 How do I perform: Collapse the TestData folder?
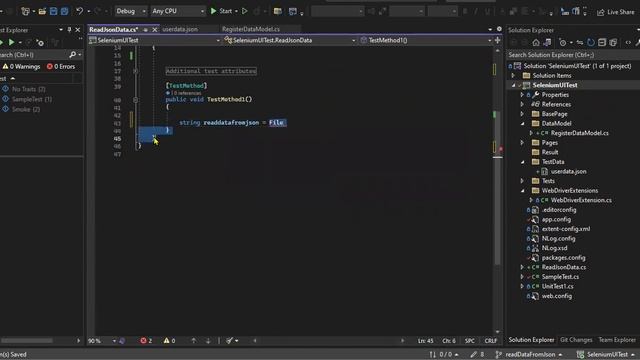click(522, 162)
